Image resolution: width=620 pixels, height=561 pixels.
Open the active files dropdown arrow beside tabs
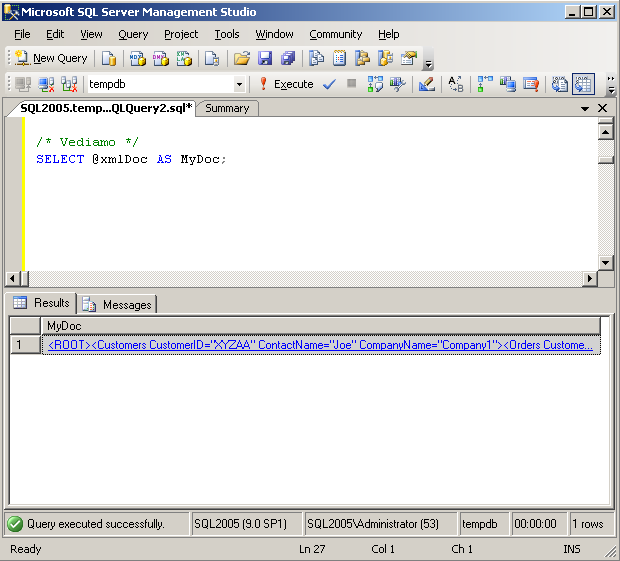point(585,109)
